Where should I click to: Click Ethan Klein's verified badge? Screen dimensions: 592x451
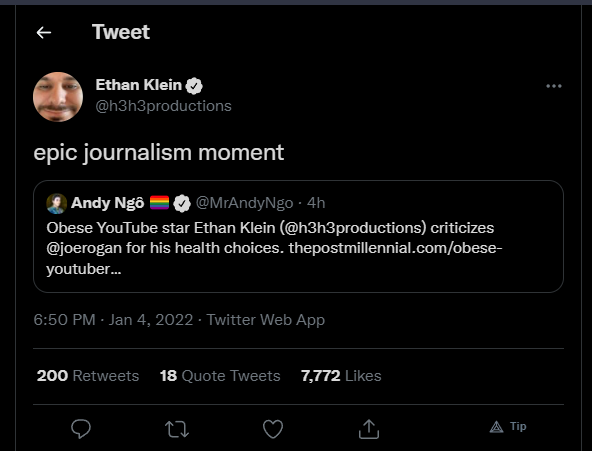tap(194, 86)
